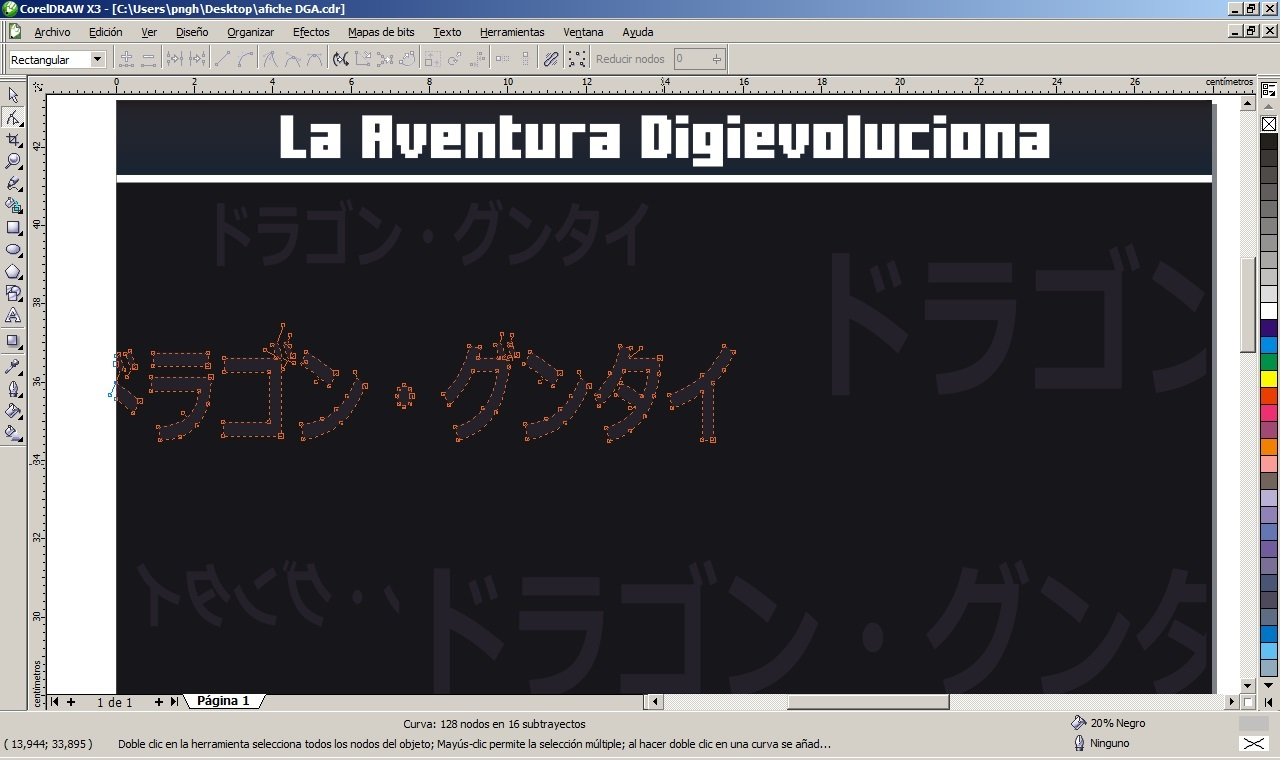Viewport: 1281px width, 760px height.
Task: Break curve at node button
Action: [x=197, y=59]
